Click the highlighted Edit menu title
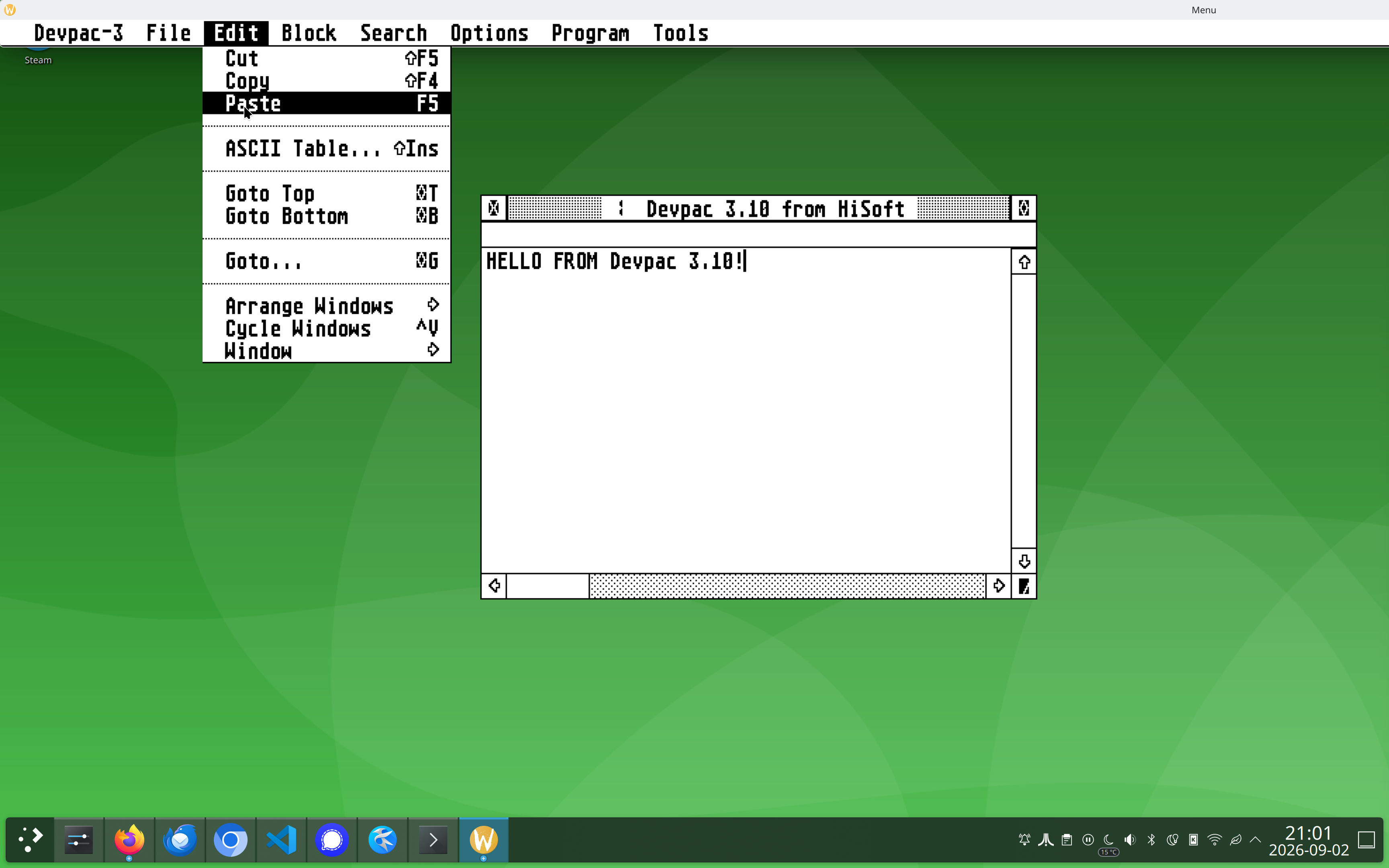1389x868 pixels. tap(236, 33)
